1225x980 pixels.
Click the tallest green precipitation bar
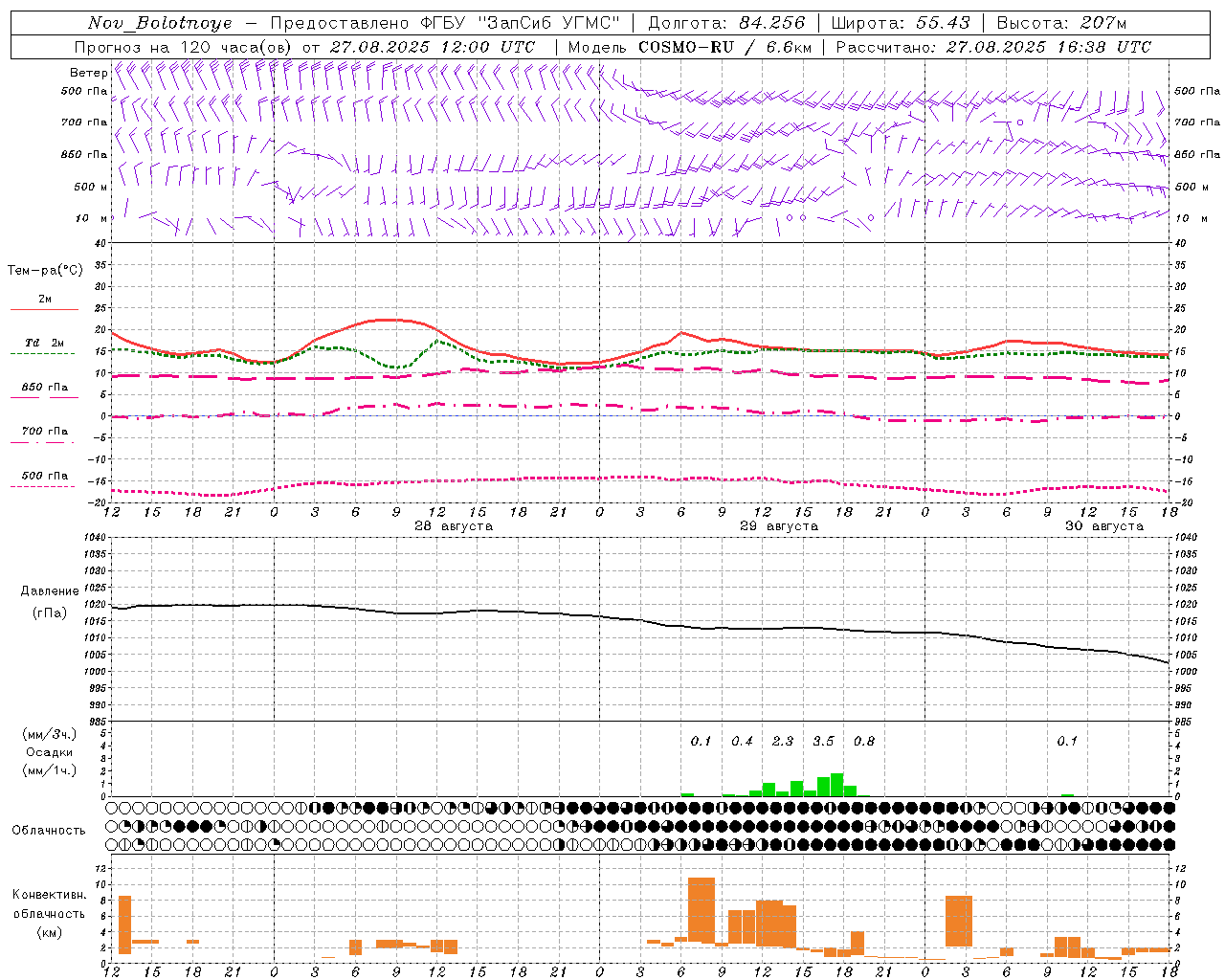click(x=837, y=785)
